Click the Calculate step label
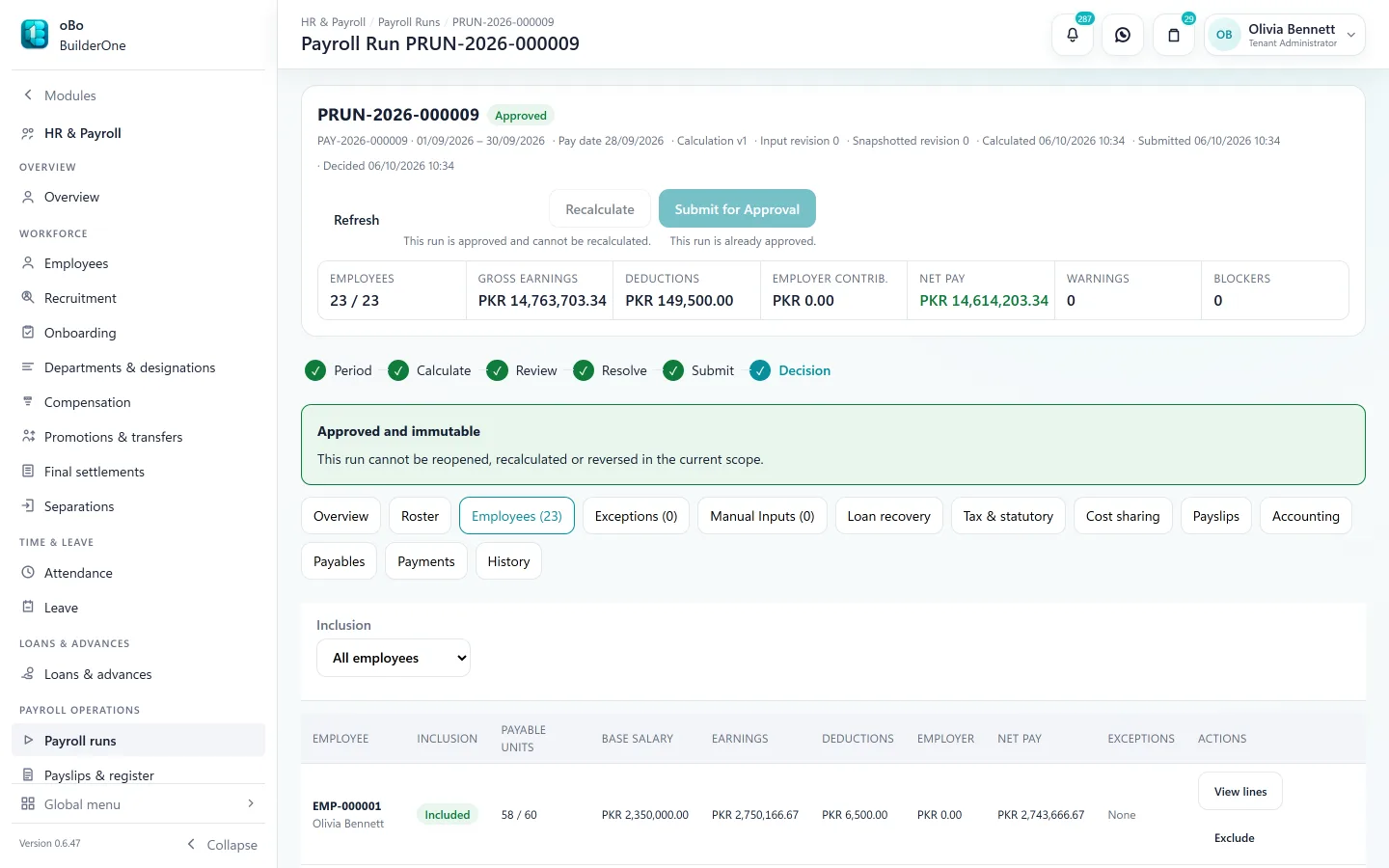1389x868 pixels. point(444,370)
